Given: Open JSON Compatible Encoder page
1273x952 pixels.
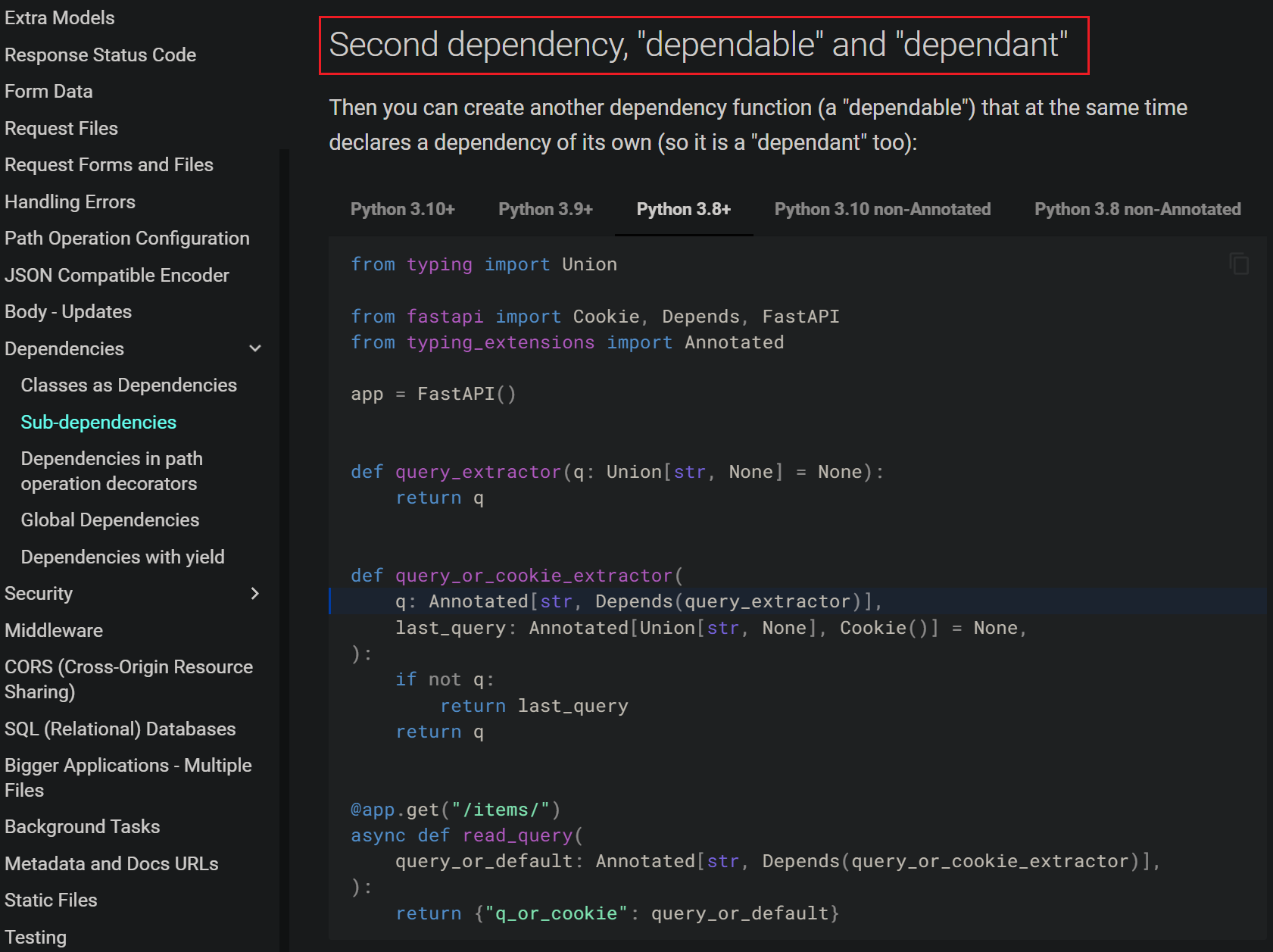Looking at the screenshot, I should [117, 276].
